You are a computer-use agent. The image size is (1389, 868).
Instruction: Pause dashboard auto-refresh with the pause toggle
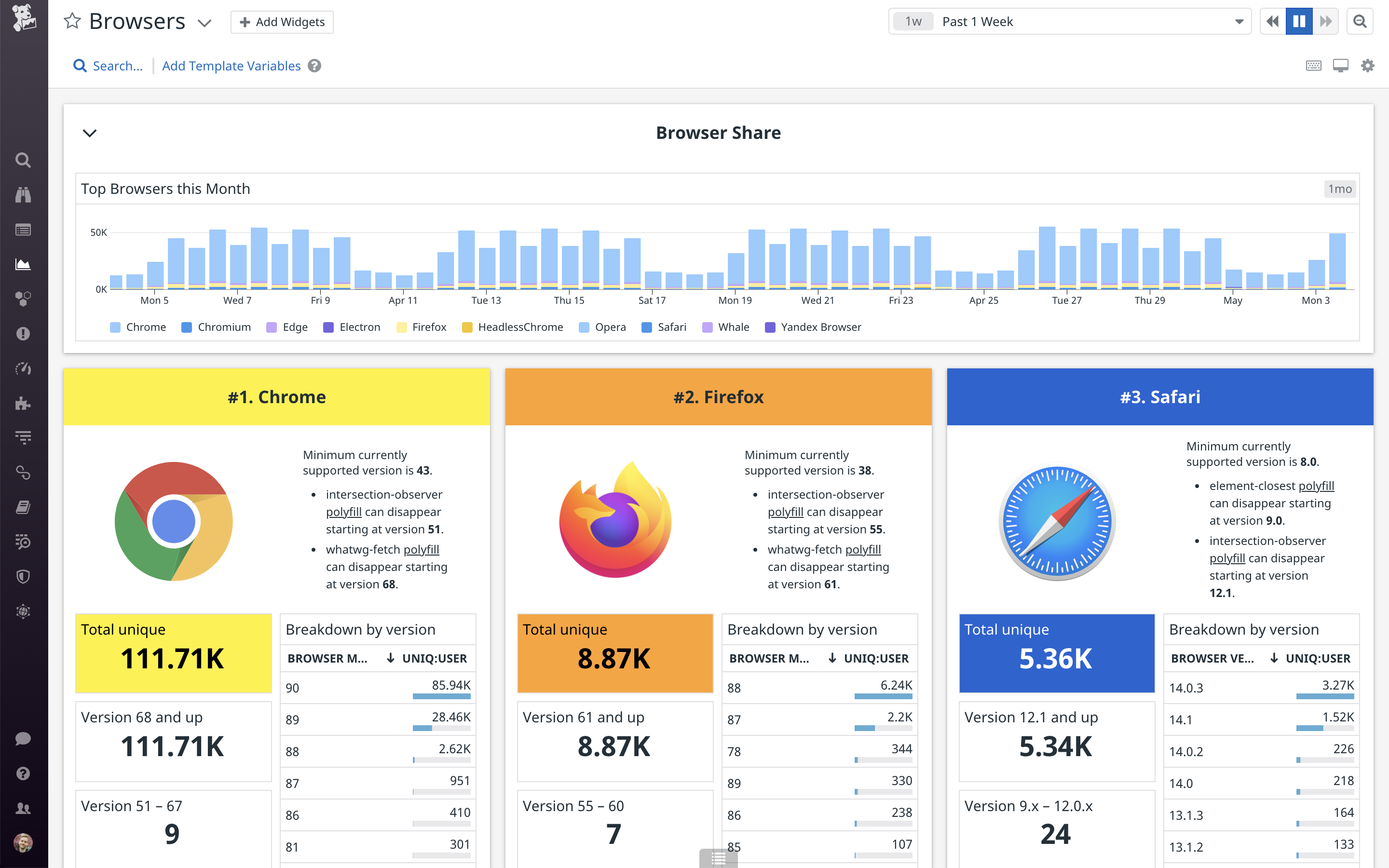(1299, 21)
